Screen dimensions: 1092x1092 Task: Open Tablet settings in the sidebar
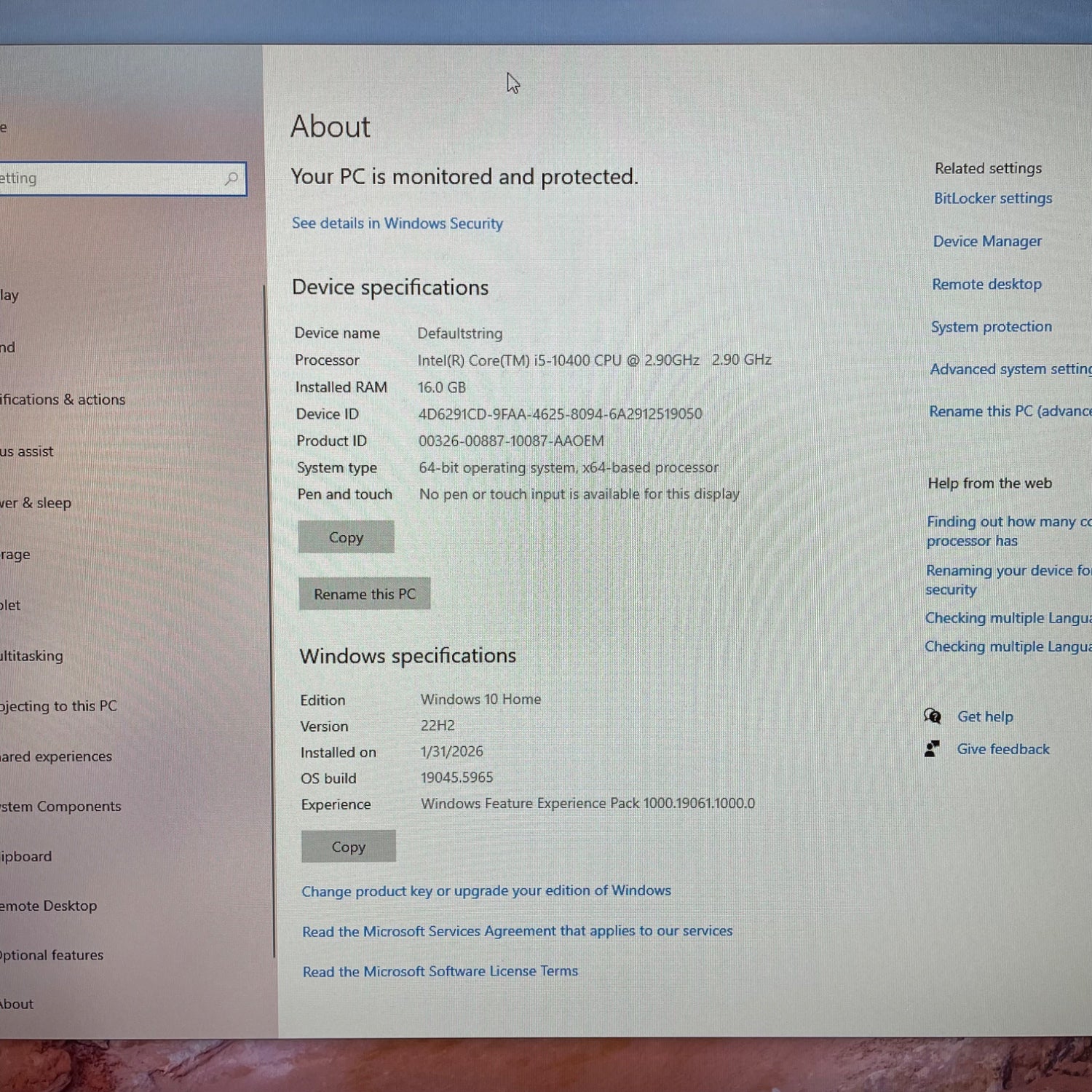pos(10,605)
